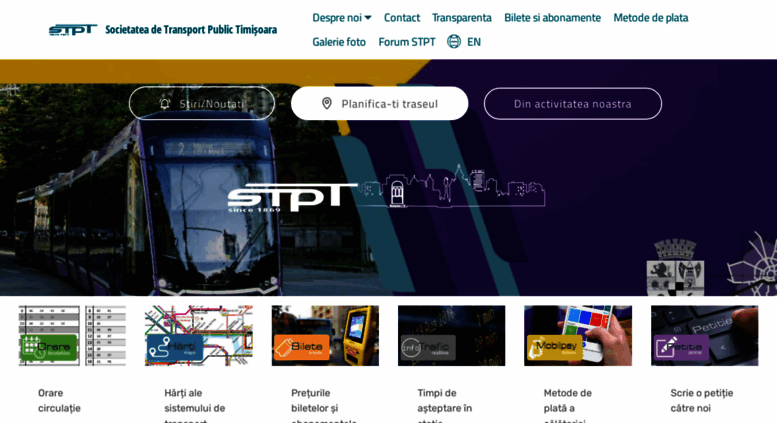777x423 pixels.
Task: Visit the Forum STPT link
Action: (x=407, y=42)
